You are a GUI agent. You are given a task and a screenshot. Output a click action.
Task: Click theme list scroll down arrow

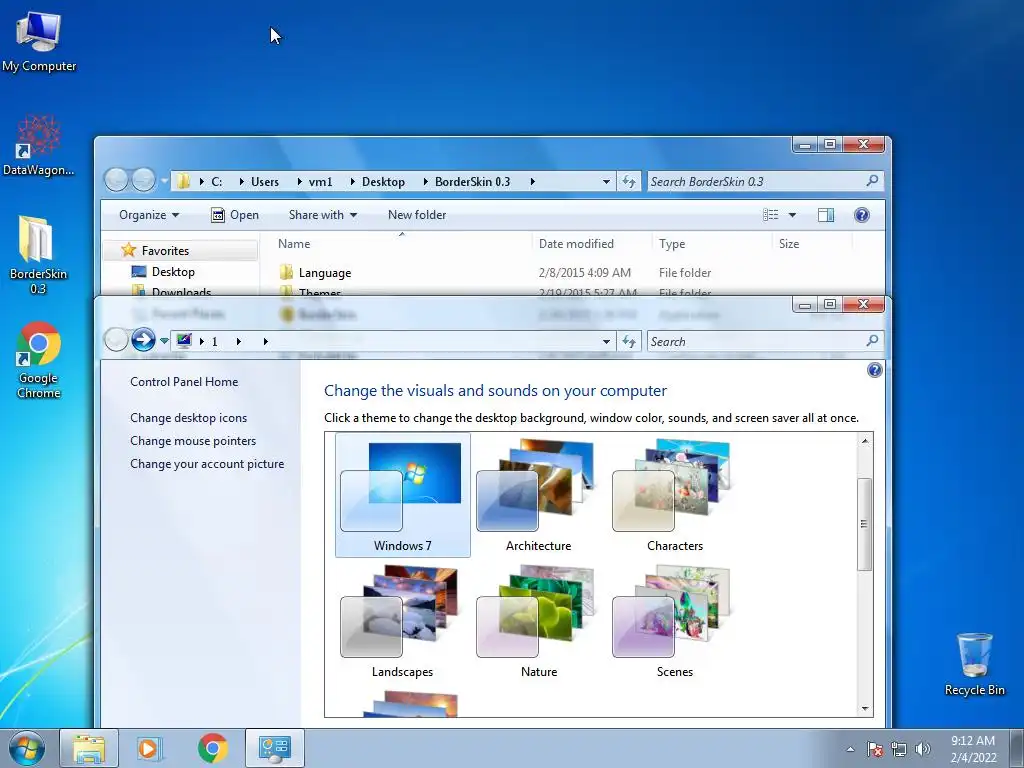coord(865,709)
